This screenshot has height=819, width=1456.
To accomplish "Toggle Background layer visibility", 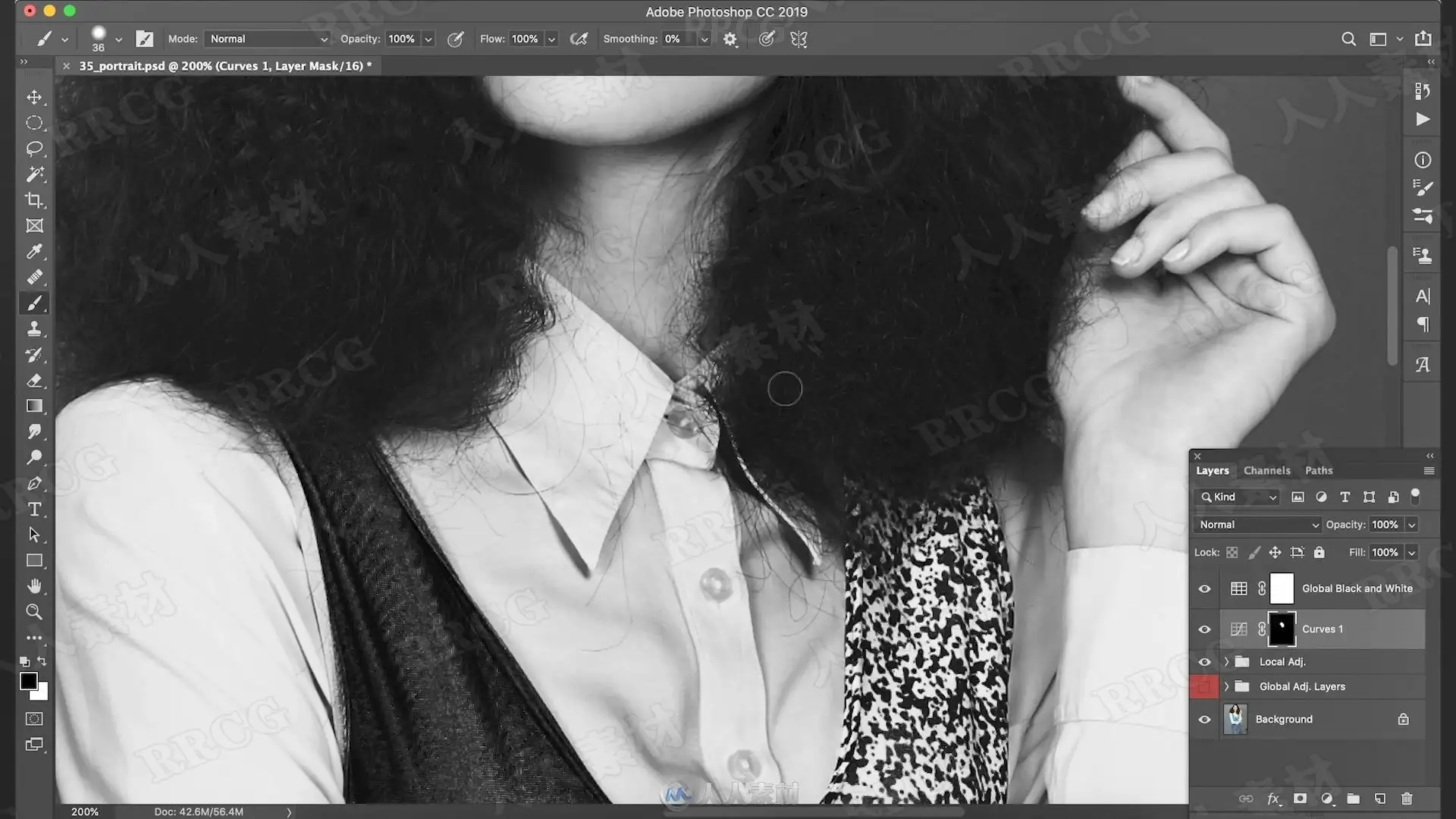I will tap(1204, 720).
